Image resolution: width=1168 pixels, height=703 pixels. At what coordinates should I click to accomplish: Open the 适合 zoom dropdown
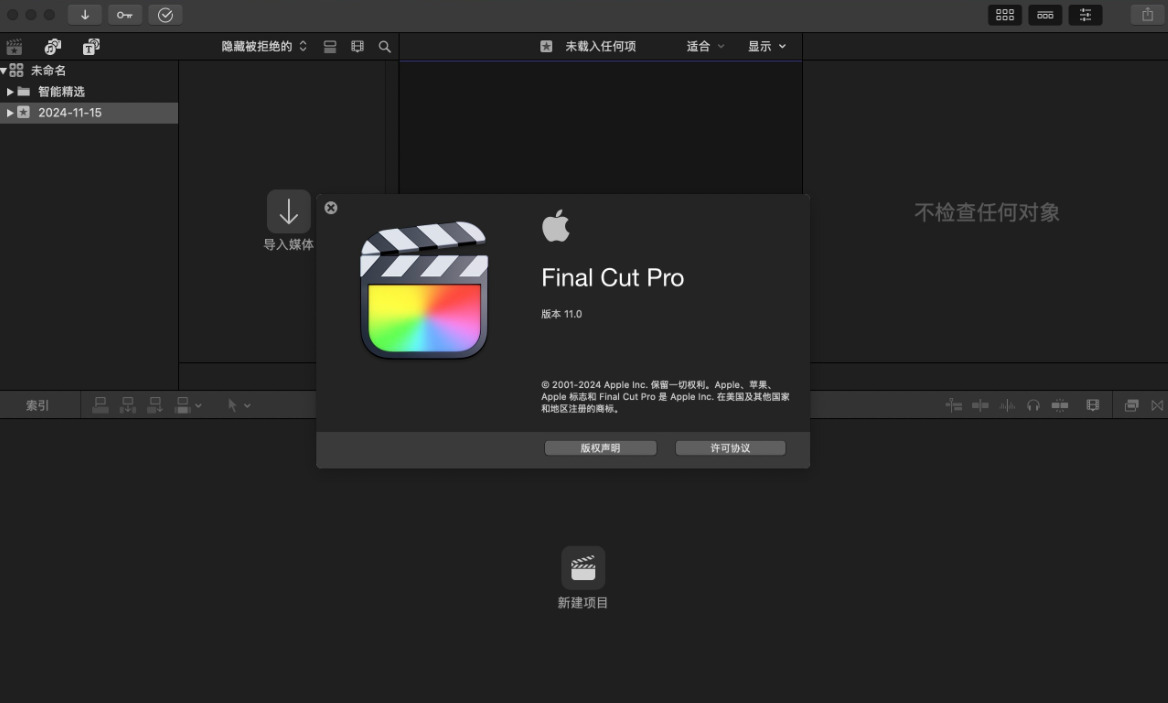coord(705,46)
